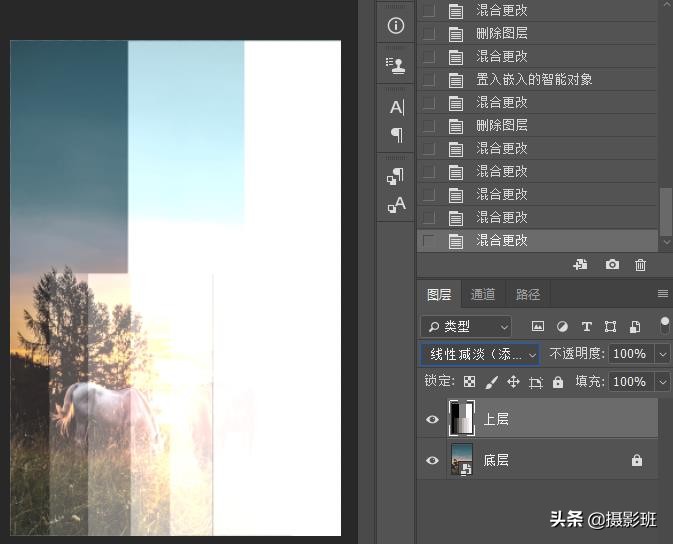
Task: Lock transparent pixels for the layer
Action: pos(470,382)
